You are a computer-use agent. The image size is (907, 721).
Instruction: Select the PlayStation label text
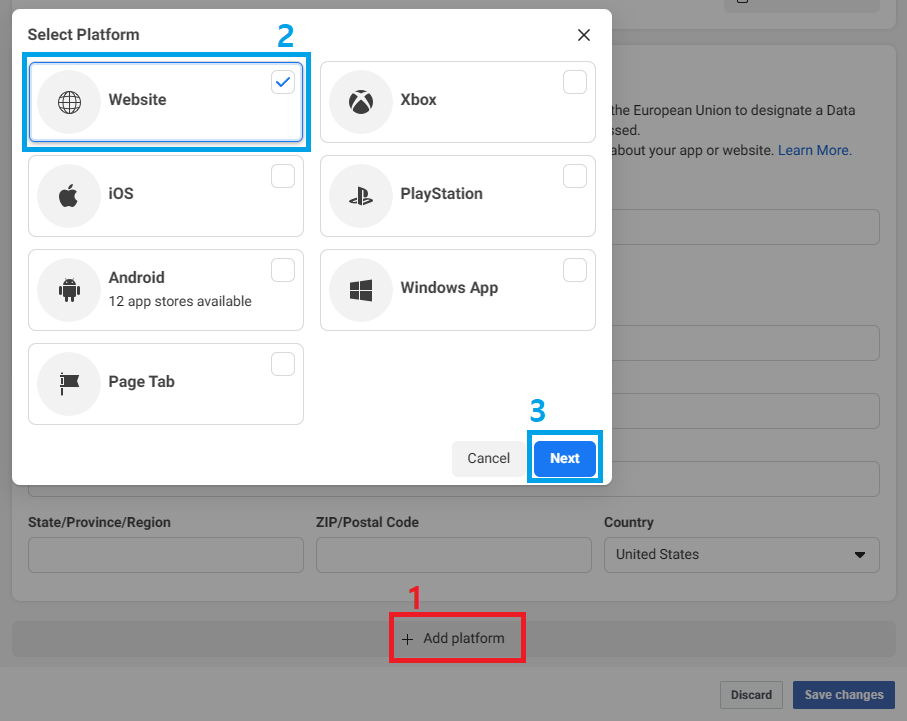[441, 194]
